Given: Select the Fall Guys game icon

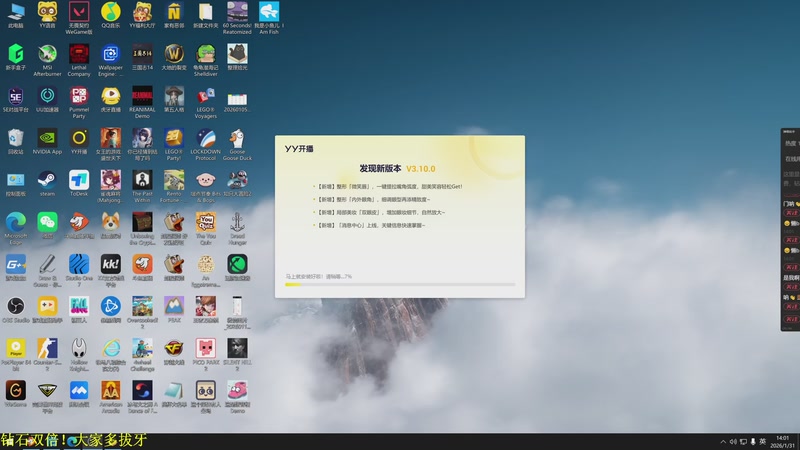Looking at the screenshot, I should (x=79, y=307).
